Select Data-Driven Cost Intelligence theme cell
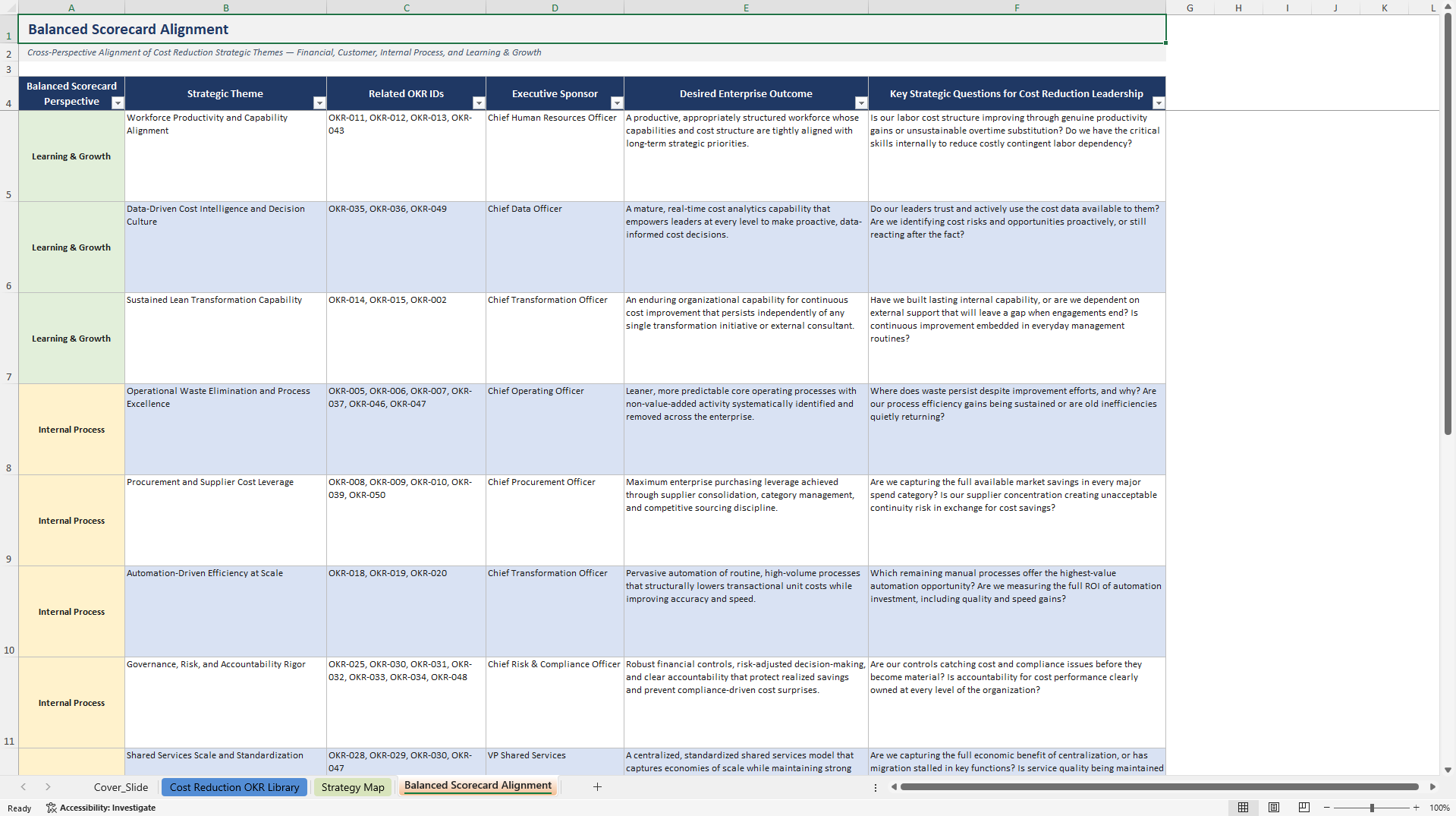Screen dimensions: 1456x816 225,247
